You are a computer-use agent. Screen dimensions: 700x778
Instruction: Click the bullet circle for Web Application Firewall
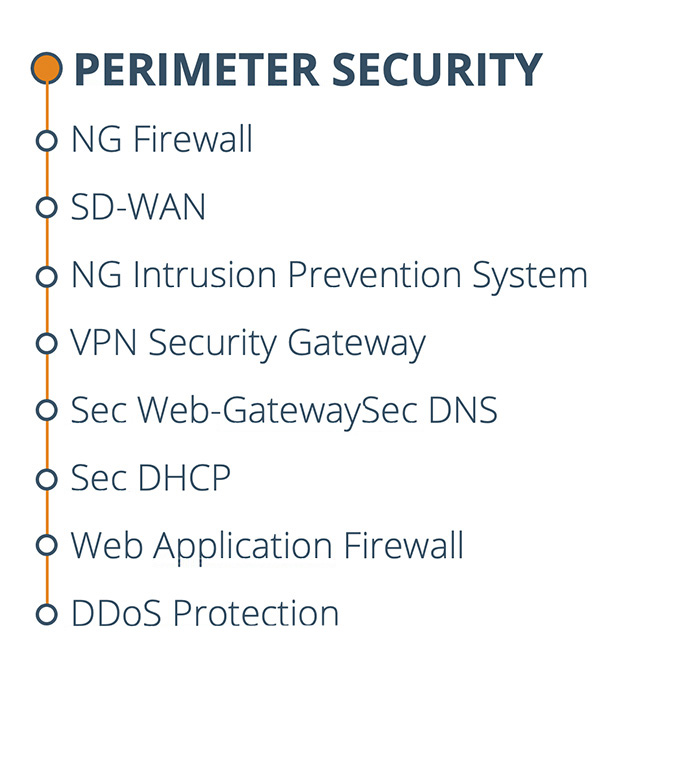point(47,546)
